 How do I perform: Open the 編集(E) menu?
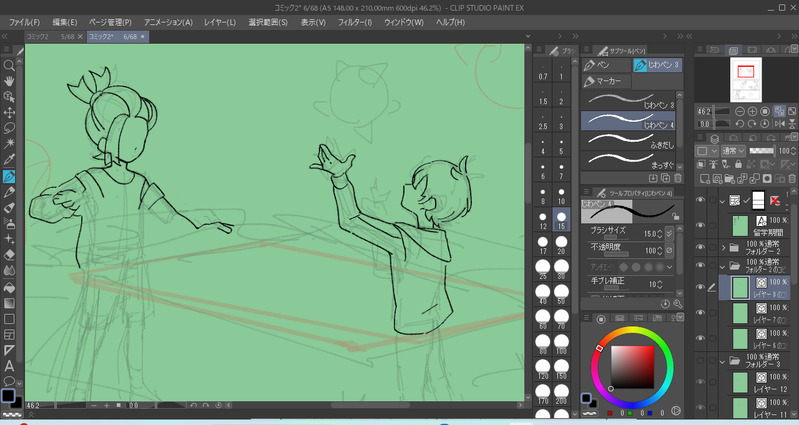[x=64, y=22]
